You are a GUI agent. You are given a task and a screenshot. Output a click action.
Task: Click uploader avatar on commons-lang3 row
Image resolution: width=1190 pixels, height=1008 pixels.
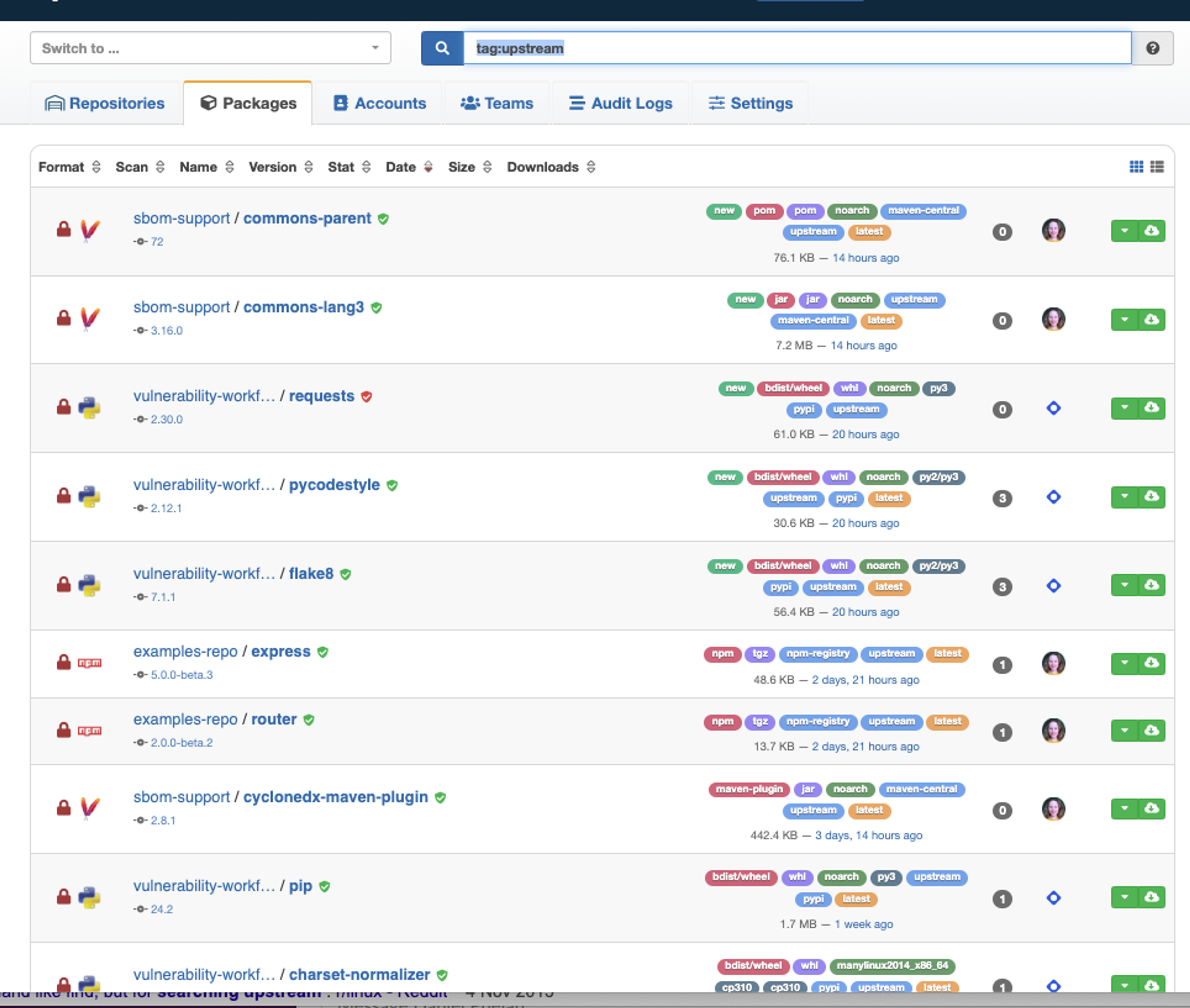(1053, 319)
